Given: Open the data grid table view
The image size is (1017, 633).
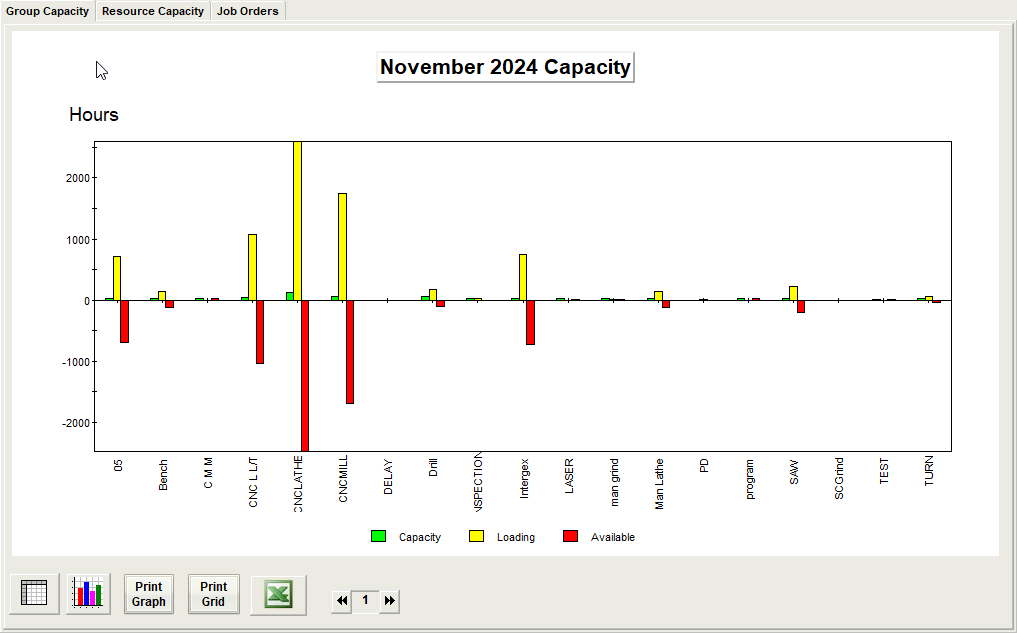Looking at the screenshot, I should point(34,594).
